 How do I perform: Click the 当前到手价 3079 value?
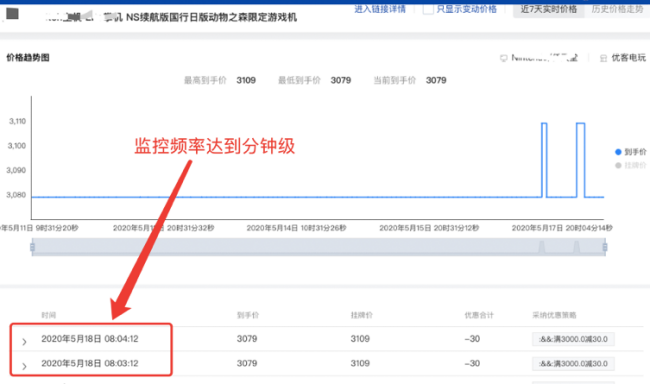(x=436, y=80)
